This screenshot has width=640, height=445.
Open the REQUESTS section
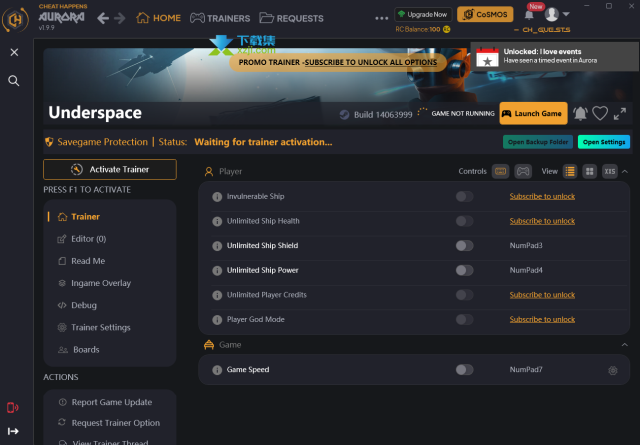pos(291,18)
